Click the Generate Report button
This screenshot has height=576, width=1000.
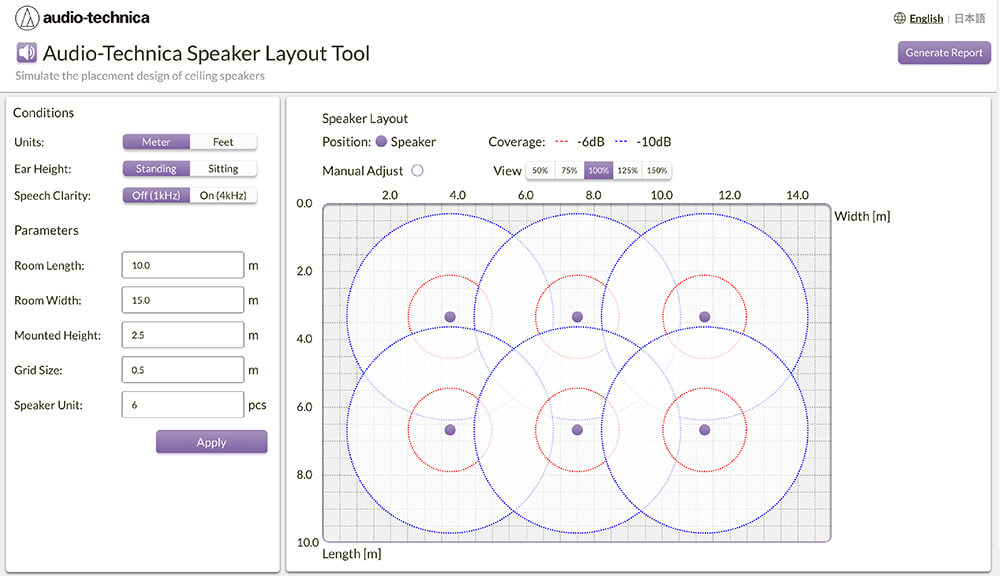(944, 53)
